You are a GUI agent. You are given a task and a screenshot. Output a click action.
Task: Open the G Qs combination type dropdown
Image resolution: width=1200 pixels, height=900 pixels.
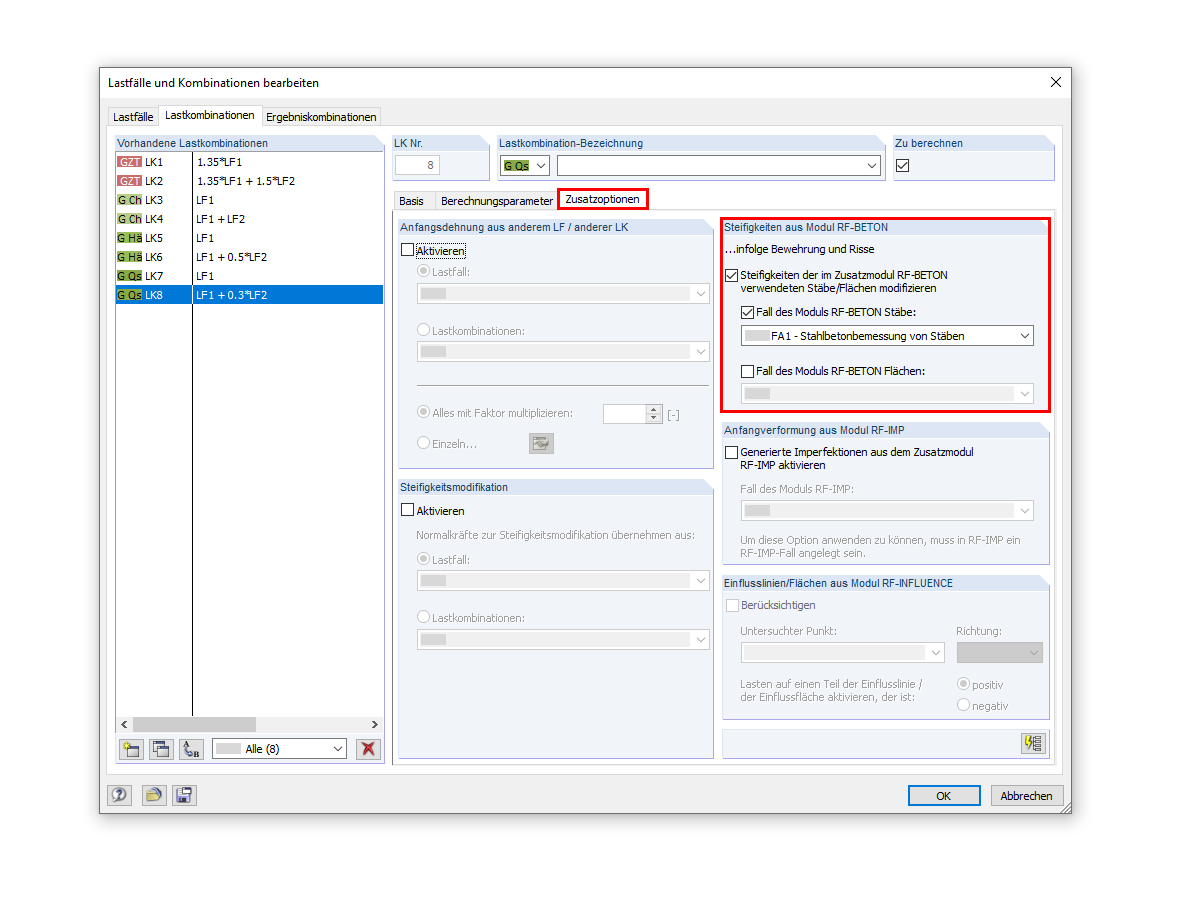click(x=525, y=165)
